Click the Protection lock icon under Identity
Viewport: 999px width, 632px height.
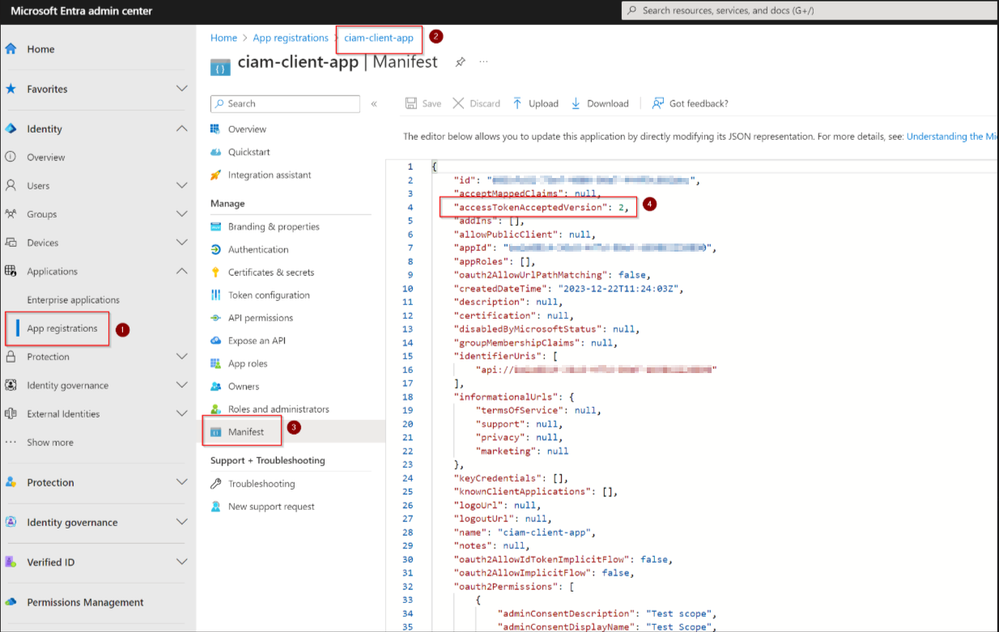coord(11,357)
